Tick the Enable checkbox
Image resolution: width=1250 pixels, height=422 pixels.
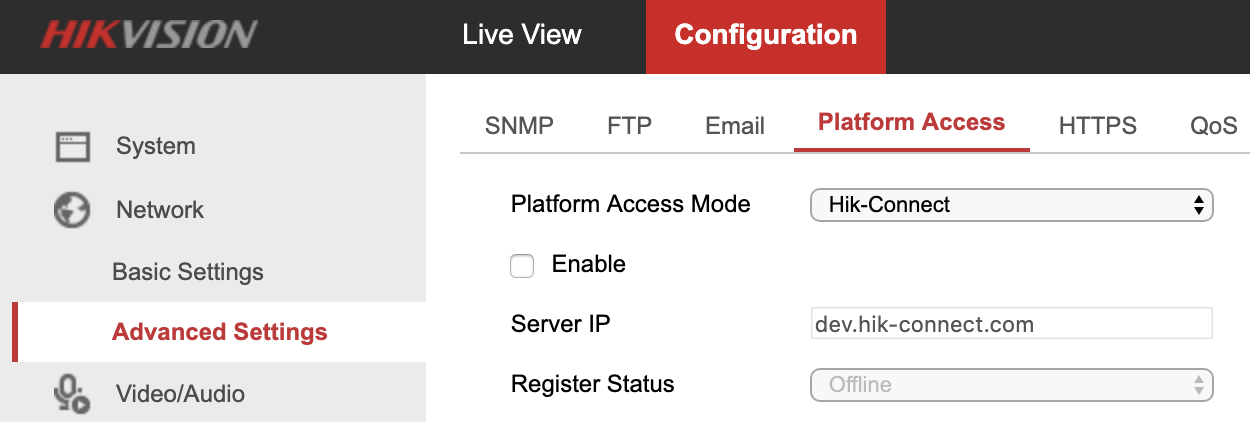click(522, 265)
